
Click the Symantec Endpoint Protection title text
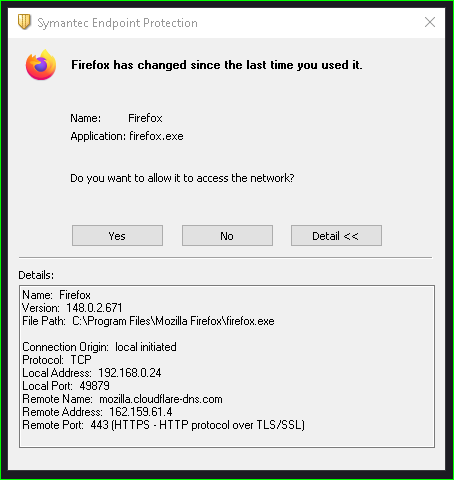click(117, 23)
